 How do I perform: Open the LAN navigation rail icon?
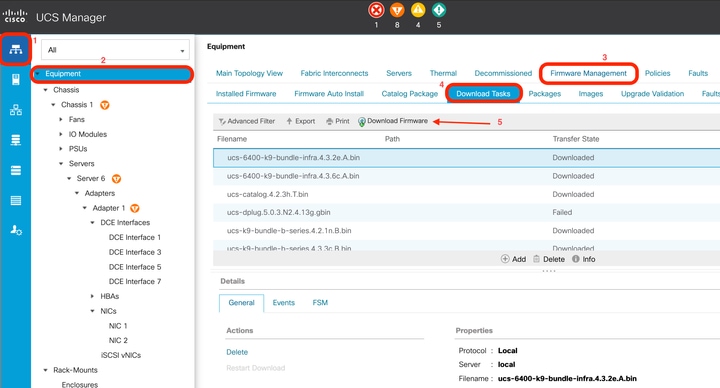(x=16, y=110)
